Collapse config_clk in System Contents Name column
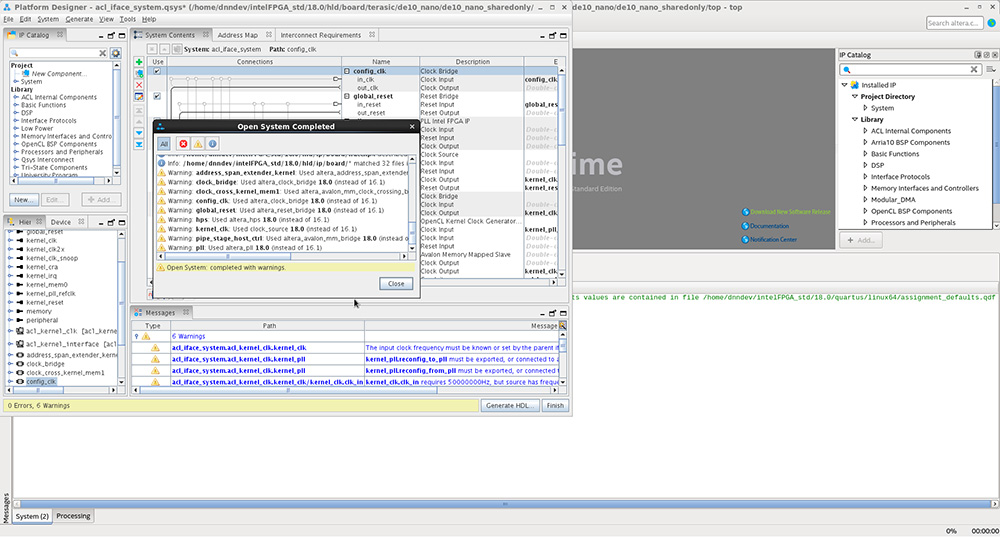This screenshot has width=1000, height=537. [x=348, y=71]
